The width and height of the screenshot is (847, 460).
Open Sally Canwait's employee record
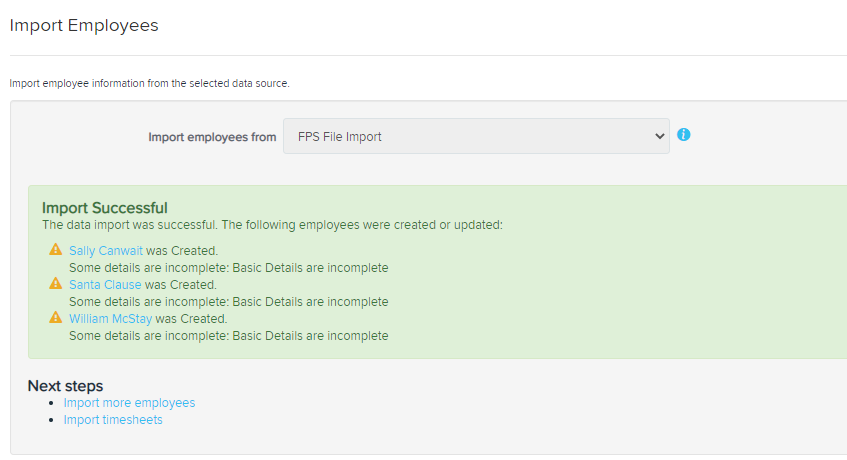106,251
